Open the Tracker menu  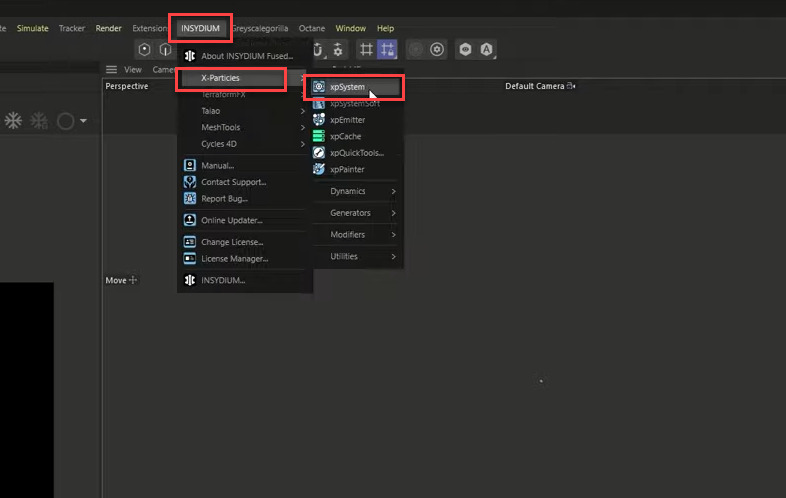point(72,28)
